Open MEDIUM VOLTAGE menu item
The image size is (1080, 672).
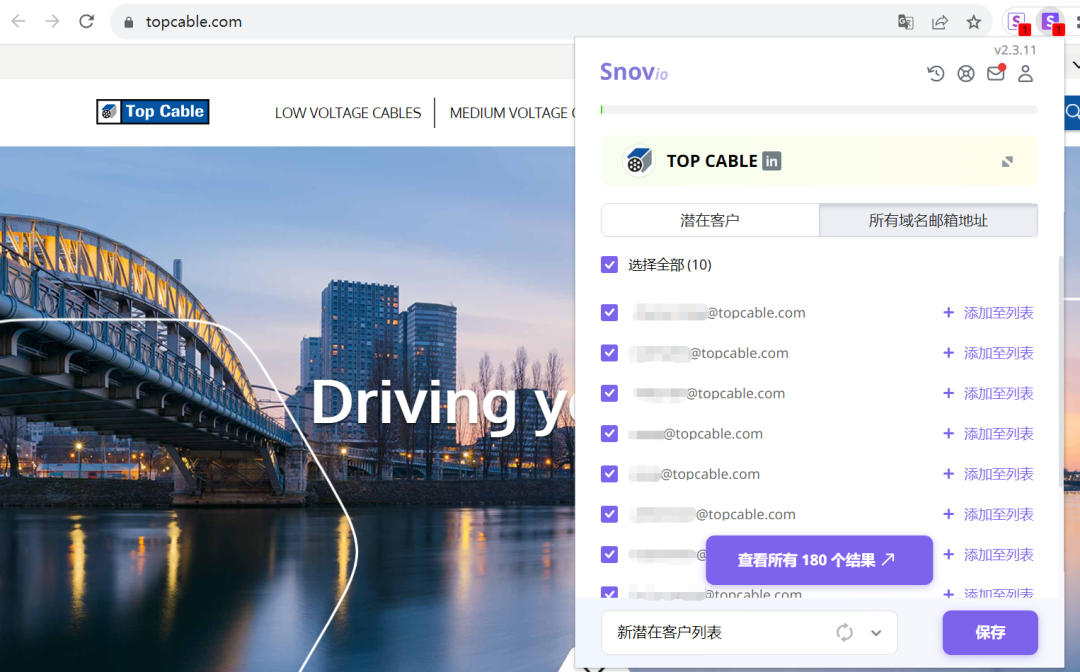tap(512, 113)
